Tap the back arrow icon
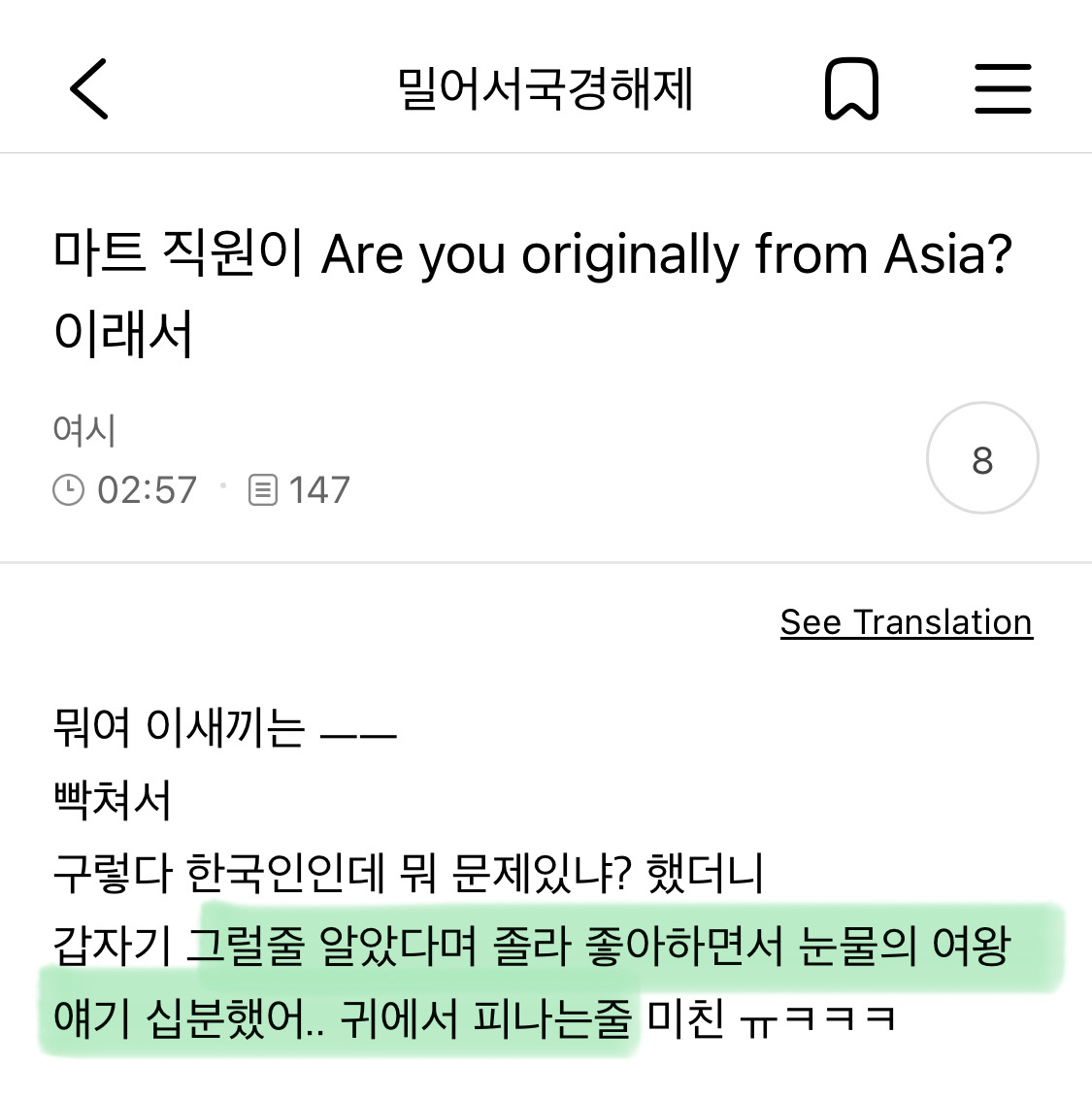Viewport: 1092px width, 1099px height. [x=89, y=89]
